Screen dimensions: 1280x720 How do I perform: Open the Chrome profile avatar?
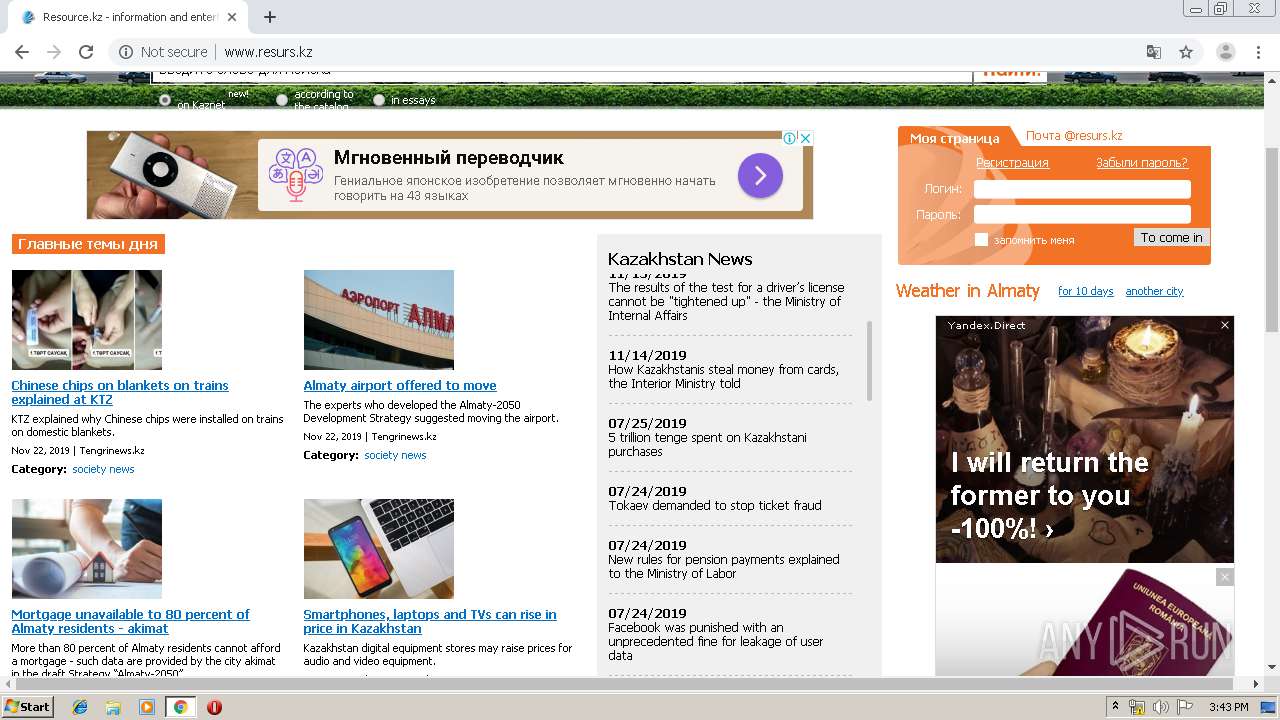pos(1226,52)
